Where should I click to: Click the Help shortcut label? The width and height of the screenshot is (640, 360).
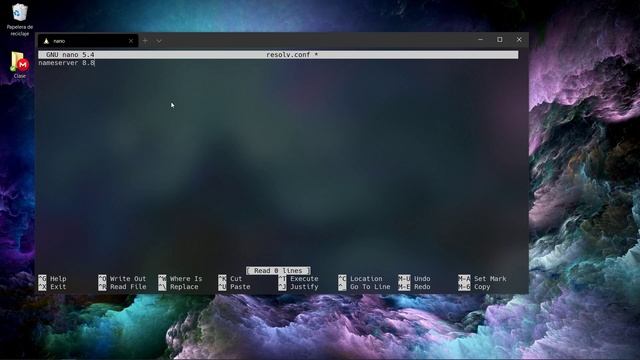(x=58, y=279)
